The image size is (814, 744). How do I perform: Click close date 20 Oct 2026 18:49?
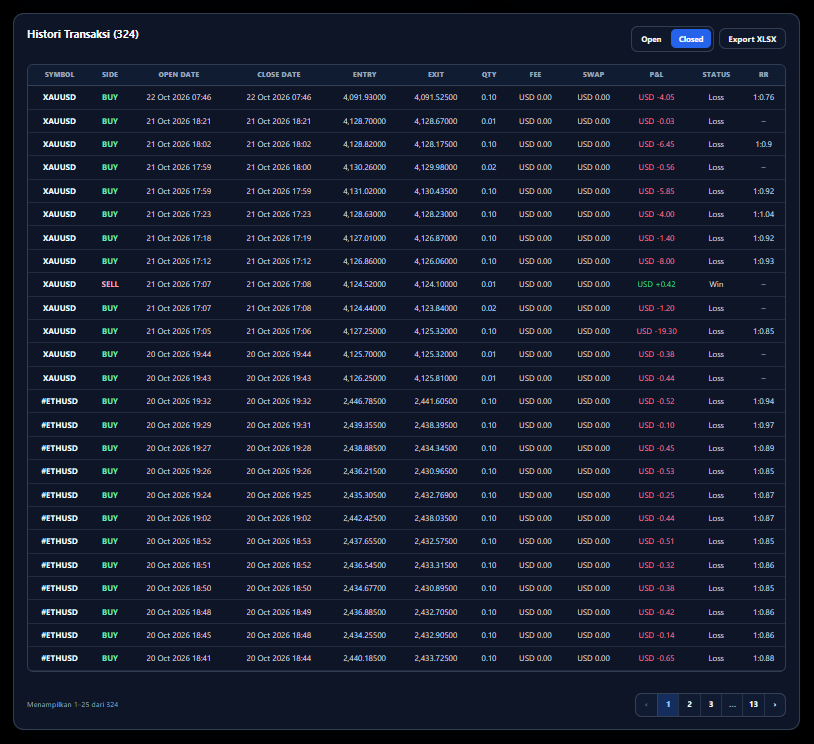[279, 612]
